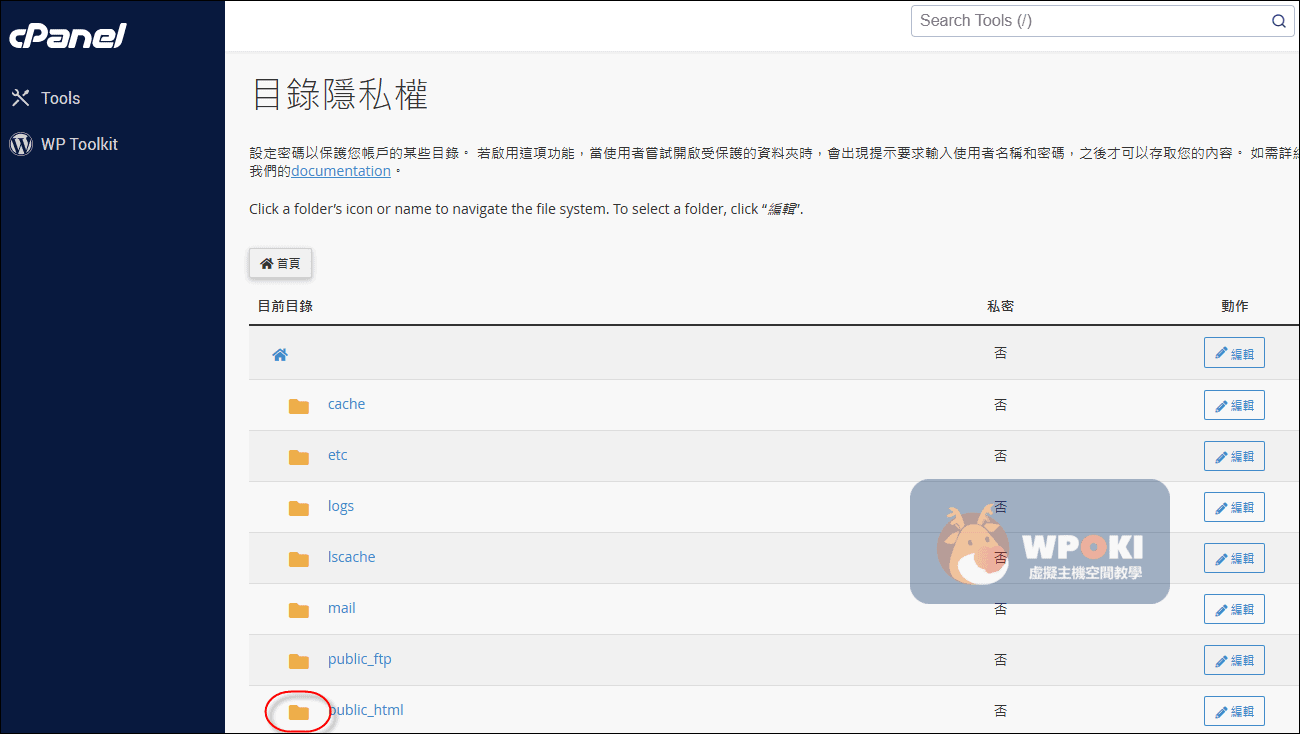Open the documentation link

pyautogui.click(x=340, y=171)
